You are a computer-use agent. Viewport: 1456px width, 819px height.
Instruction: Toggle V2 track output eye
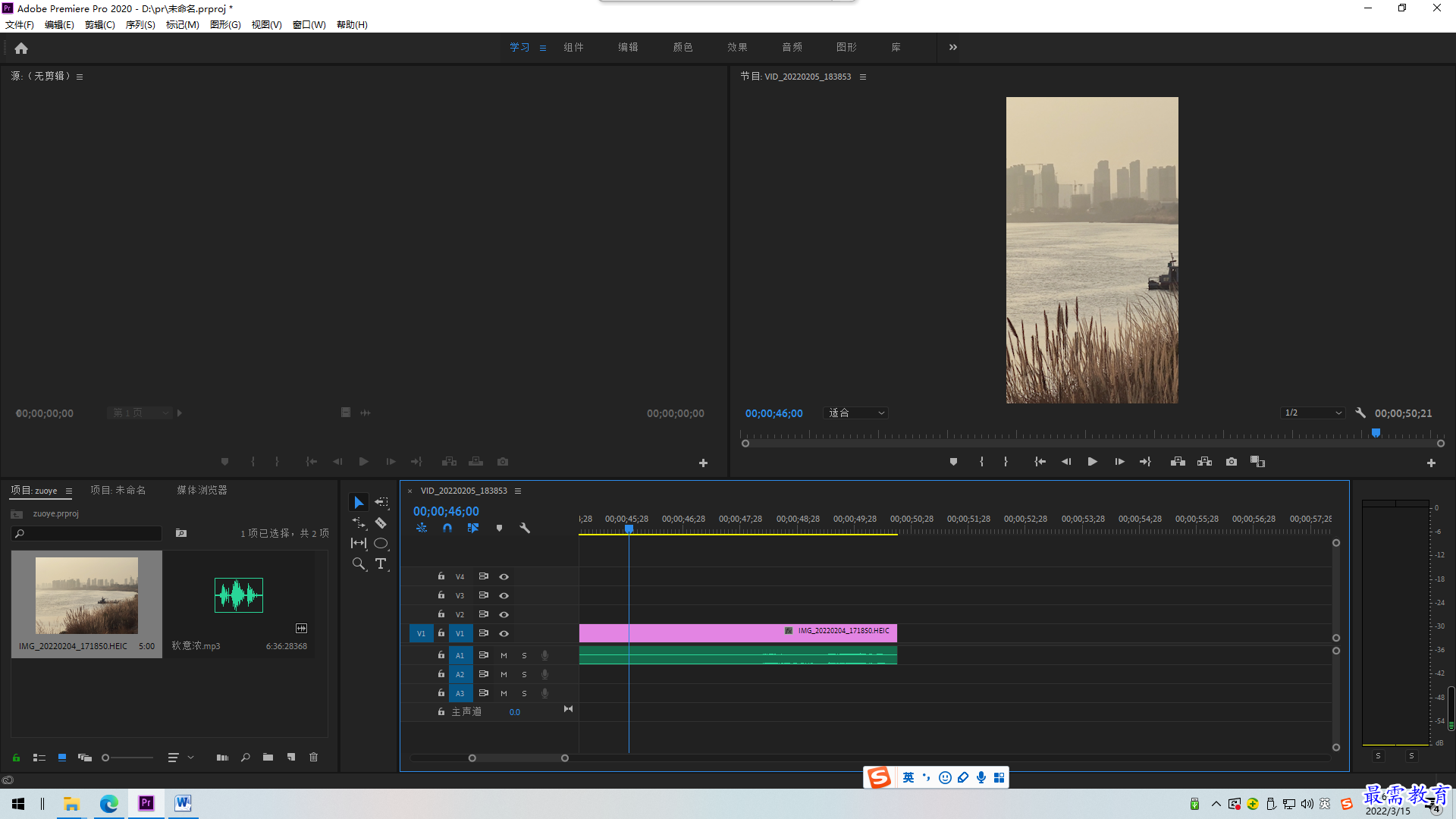(504, 614)
